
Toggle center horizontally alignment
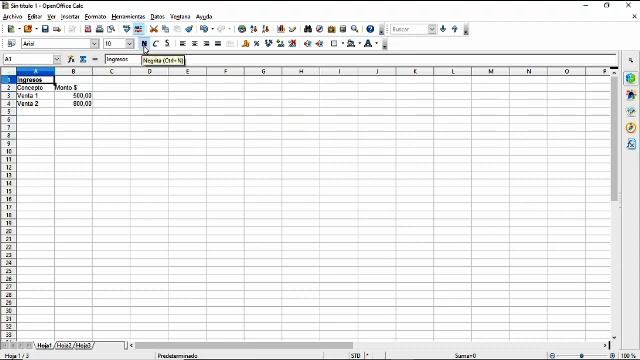tap(194, 43)
